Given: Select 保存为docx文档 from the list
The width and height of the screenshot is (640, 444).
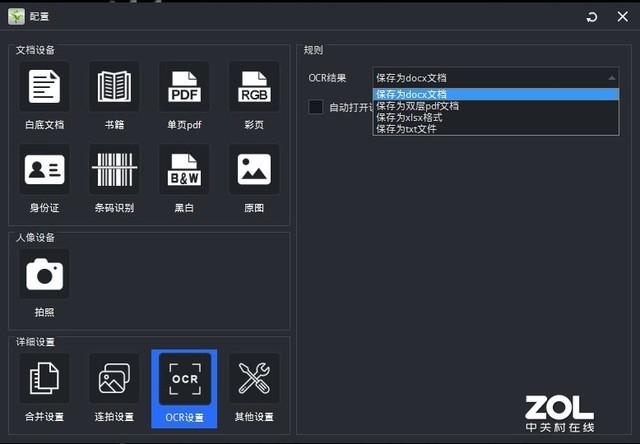Looking at the screenshot, I should [x=411, y=94].
